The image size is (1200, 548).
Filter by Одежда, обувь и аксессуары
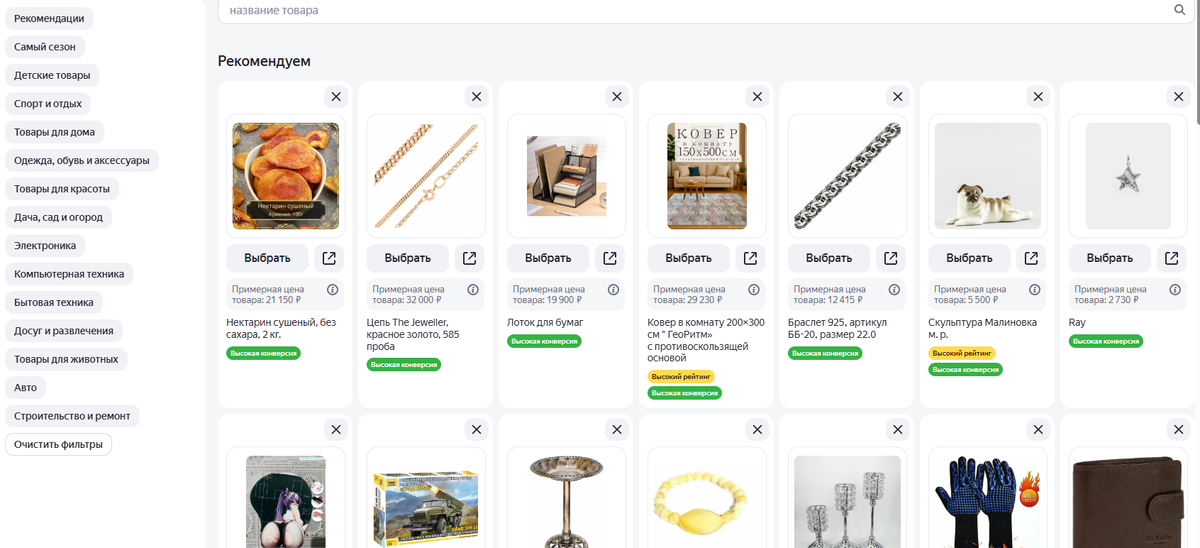tap(82, 160)
